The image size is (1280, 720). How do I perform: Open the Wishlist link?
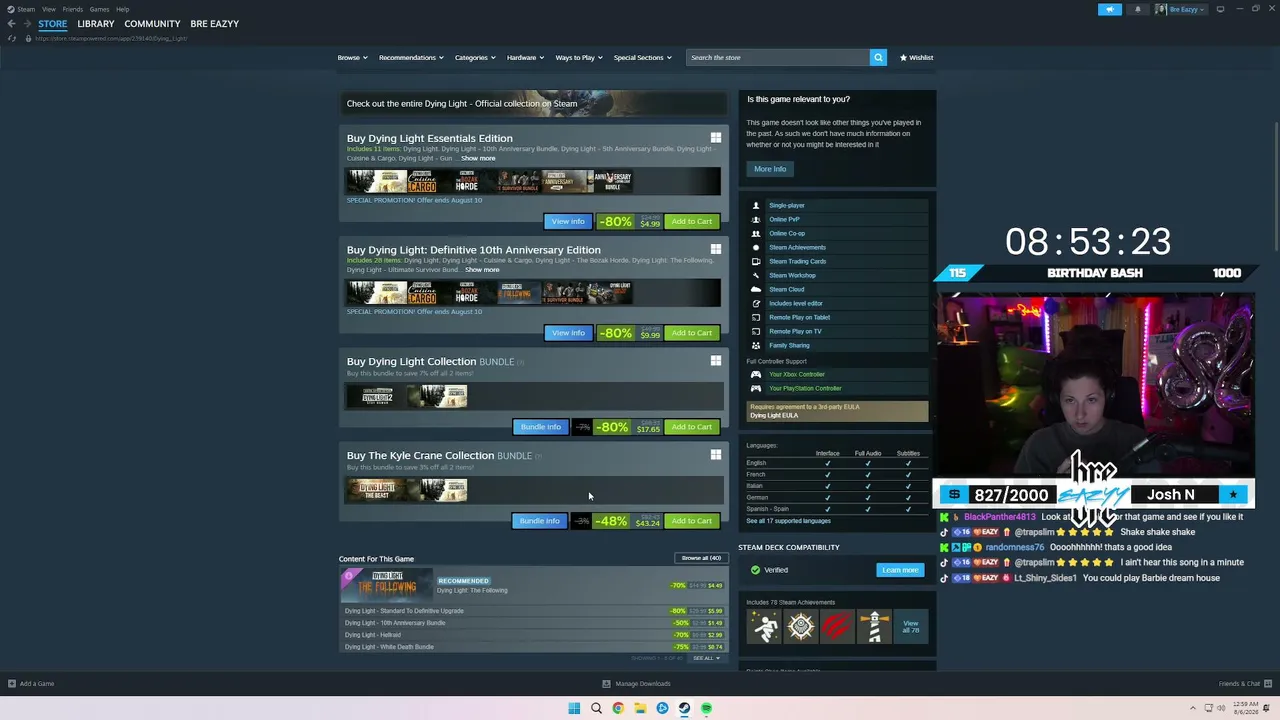point(917,58)
